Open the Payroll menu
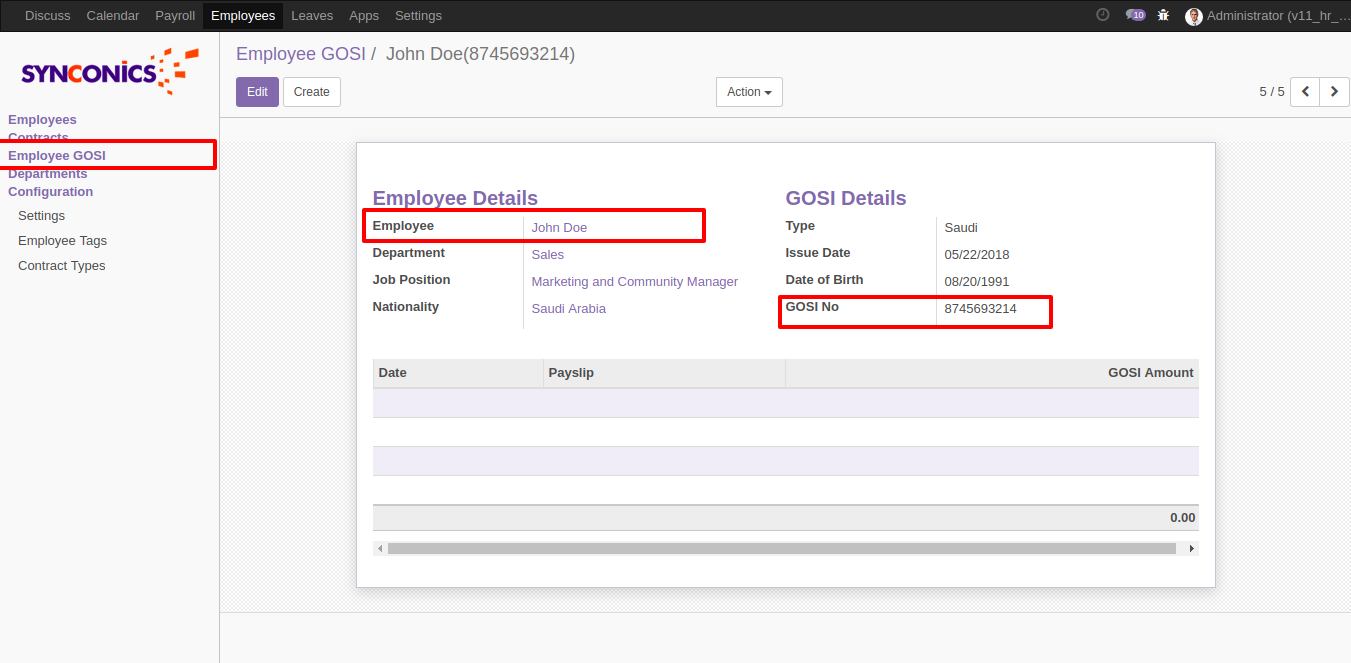Viewport: 1351px width, 663px height. (175, 16)
